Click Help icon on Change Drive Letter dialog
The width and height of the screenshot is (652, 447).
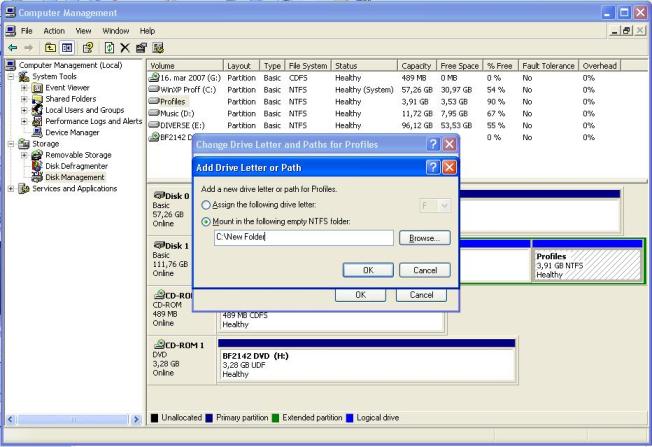[x=433, y=144]
